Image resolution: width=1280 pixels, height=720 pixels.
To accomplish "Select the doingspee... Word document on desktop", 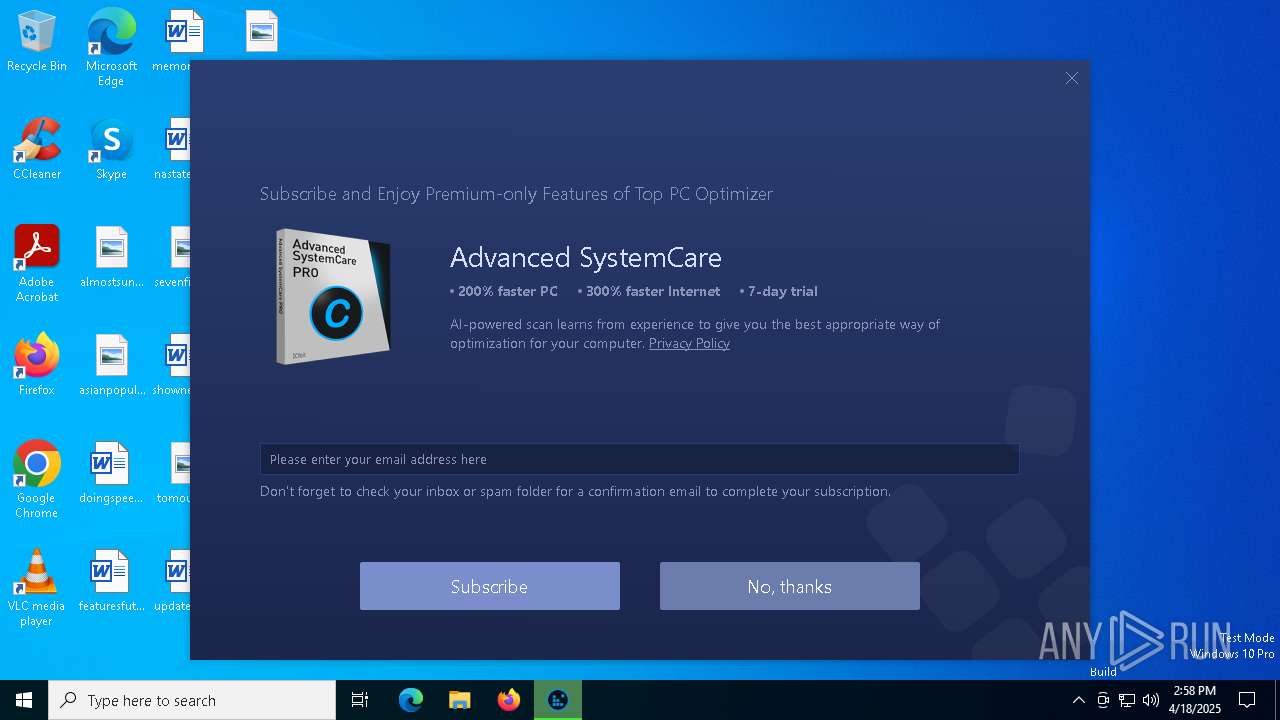I will (x=111, y=474).
